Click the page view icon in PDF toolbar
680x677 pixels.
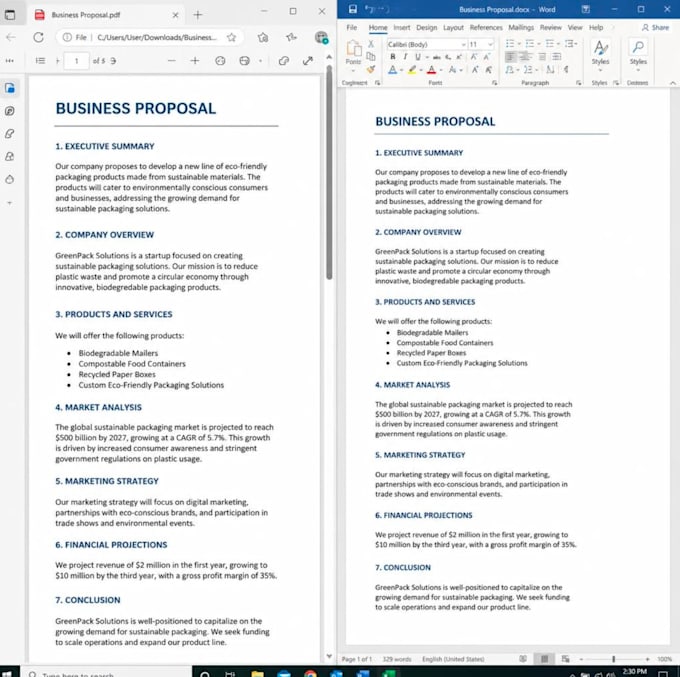(245, 61)
